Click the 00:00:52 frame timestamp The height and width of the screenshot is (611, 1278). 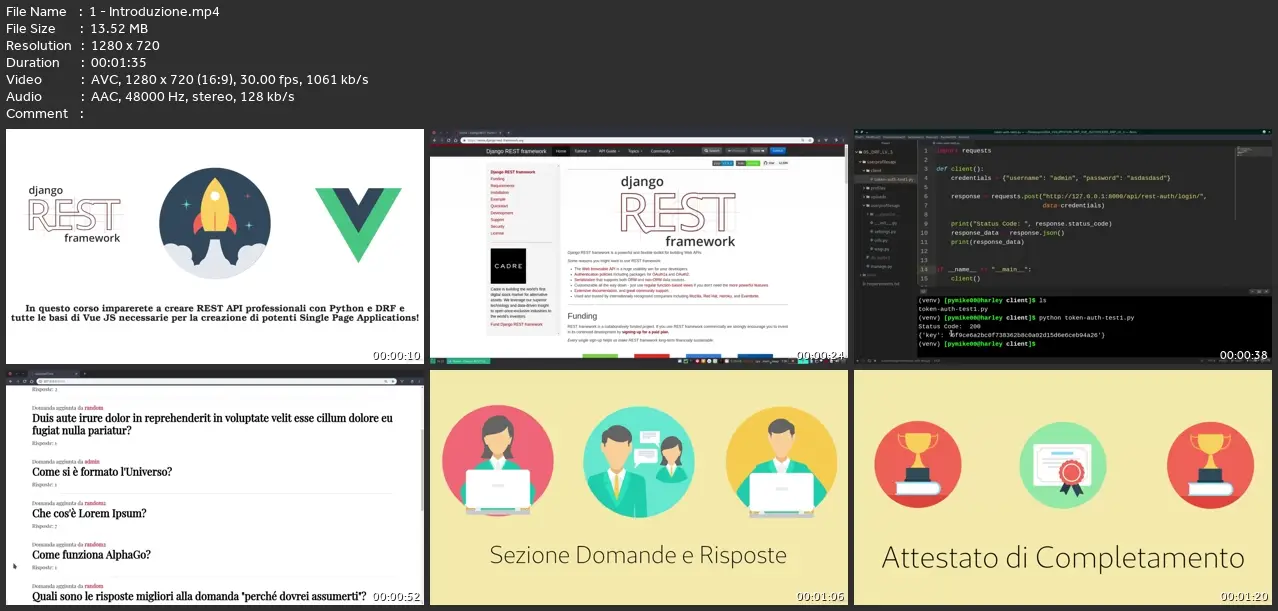coord(396,597)
